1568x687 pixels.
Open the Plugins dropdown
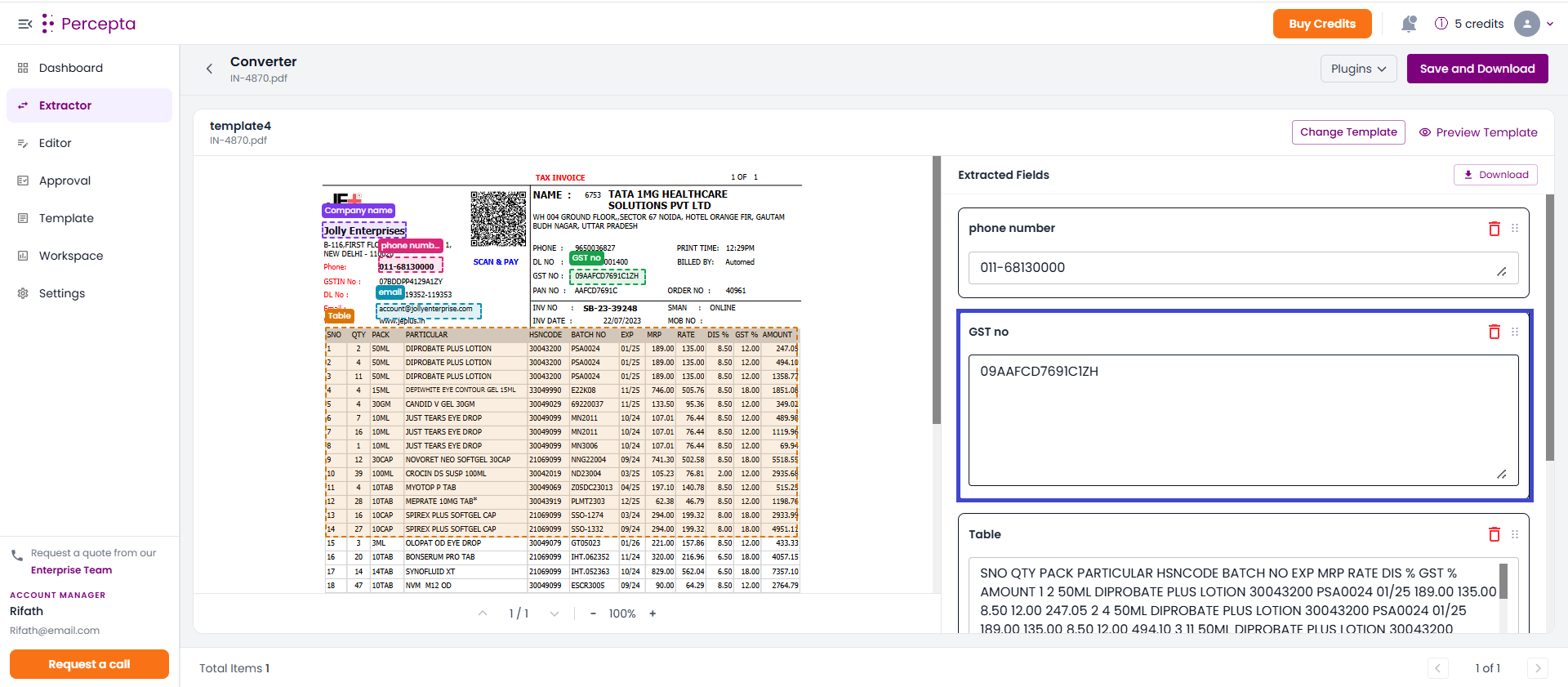[1359, 69]
